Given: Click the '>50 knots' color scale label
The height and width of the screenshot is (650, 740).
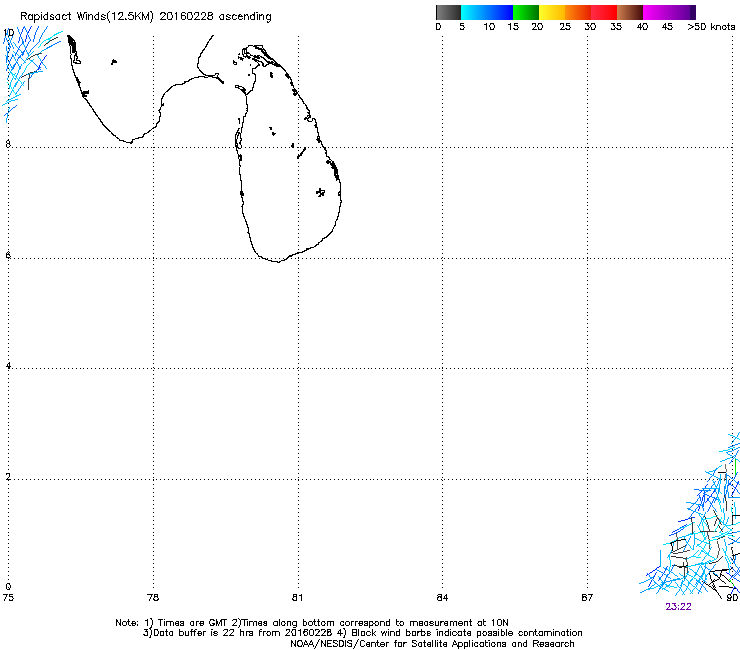Looking at the screenshot, I should click(711, 27).
